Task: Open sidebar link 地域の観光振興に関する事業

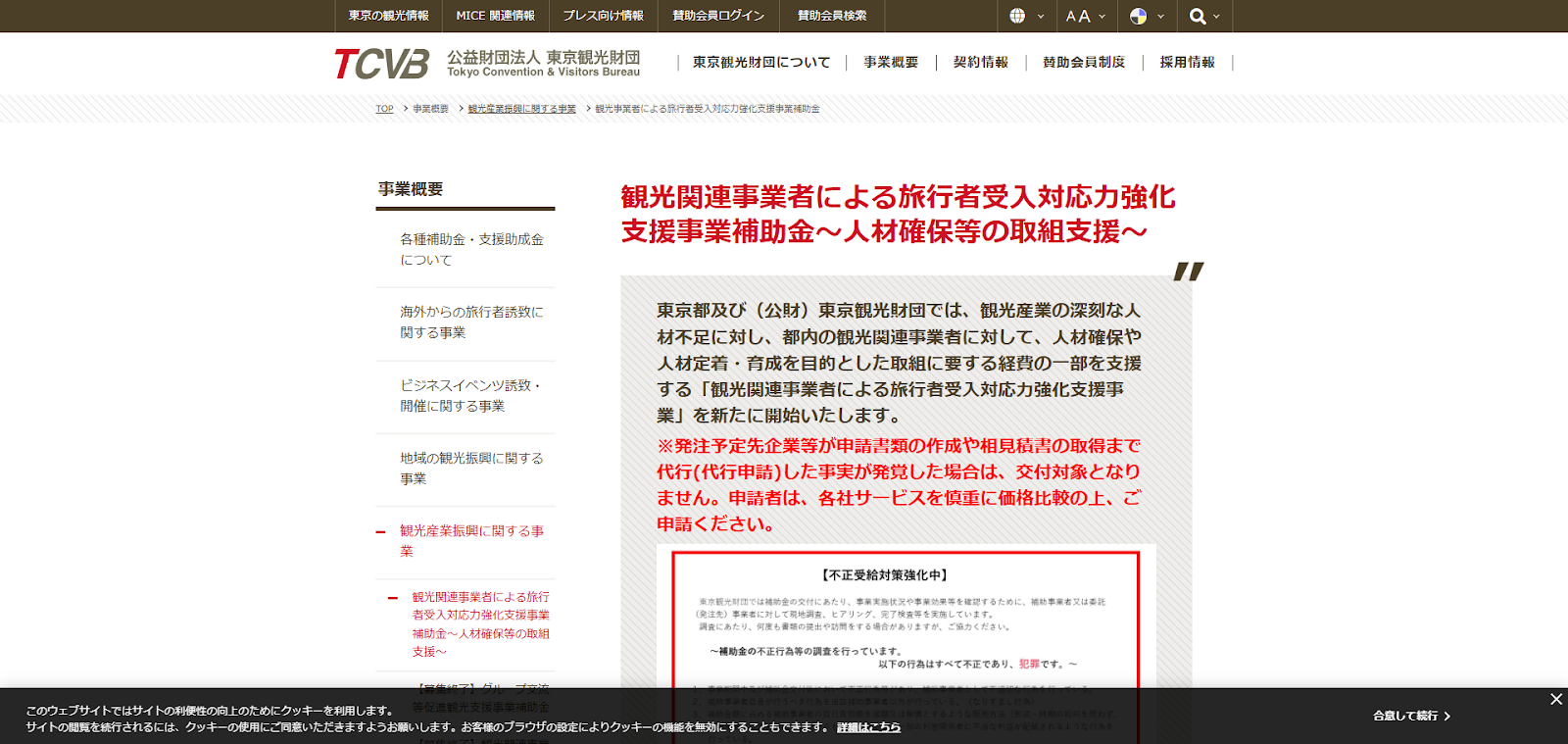Action: pyautogui.click(x=470, y=469)
